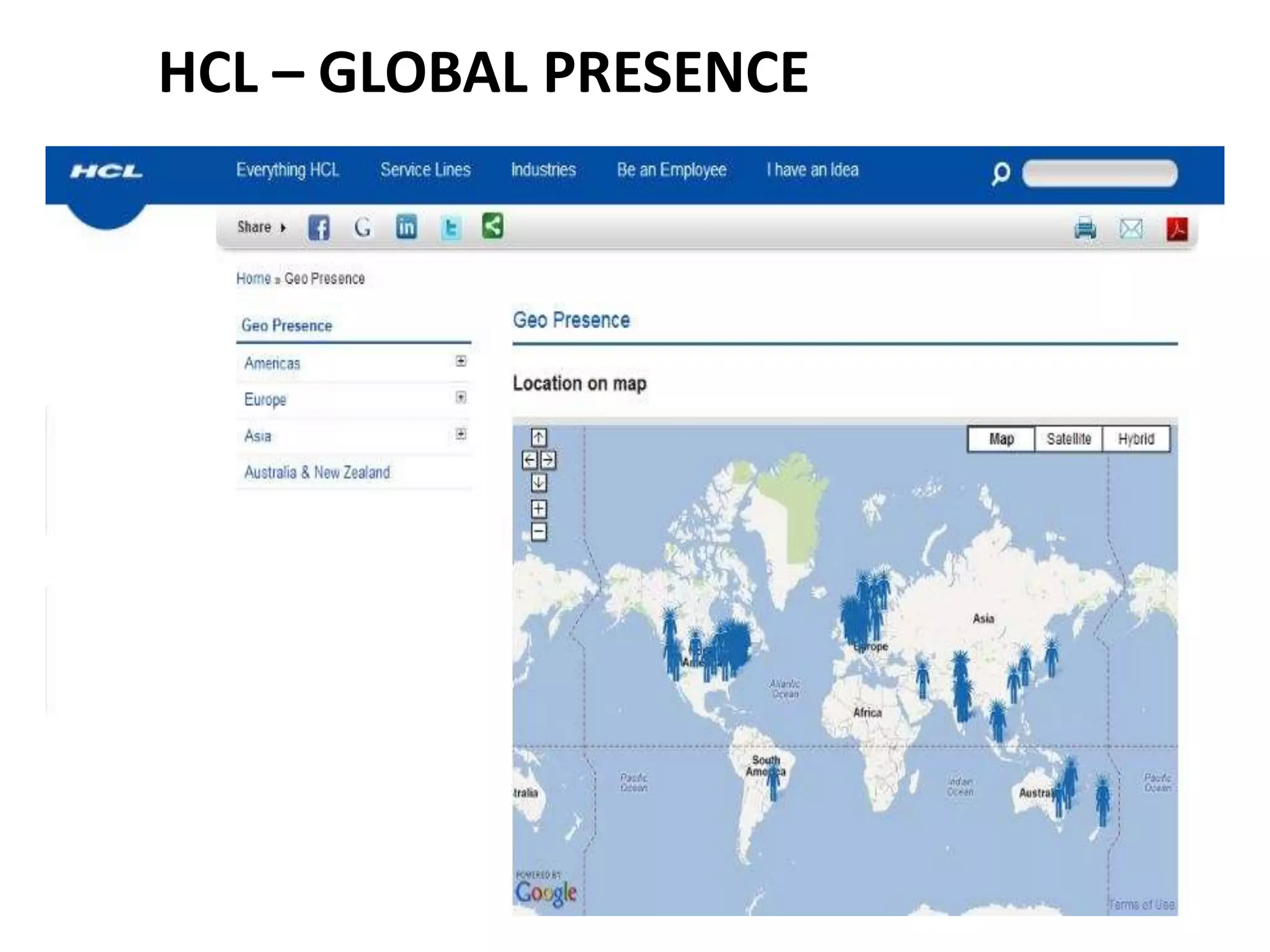Screen dimensions: 1270x952
Task: Click the search magnifier icon
Action: pyautogui.click(x=1000, y=174)
